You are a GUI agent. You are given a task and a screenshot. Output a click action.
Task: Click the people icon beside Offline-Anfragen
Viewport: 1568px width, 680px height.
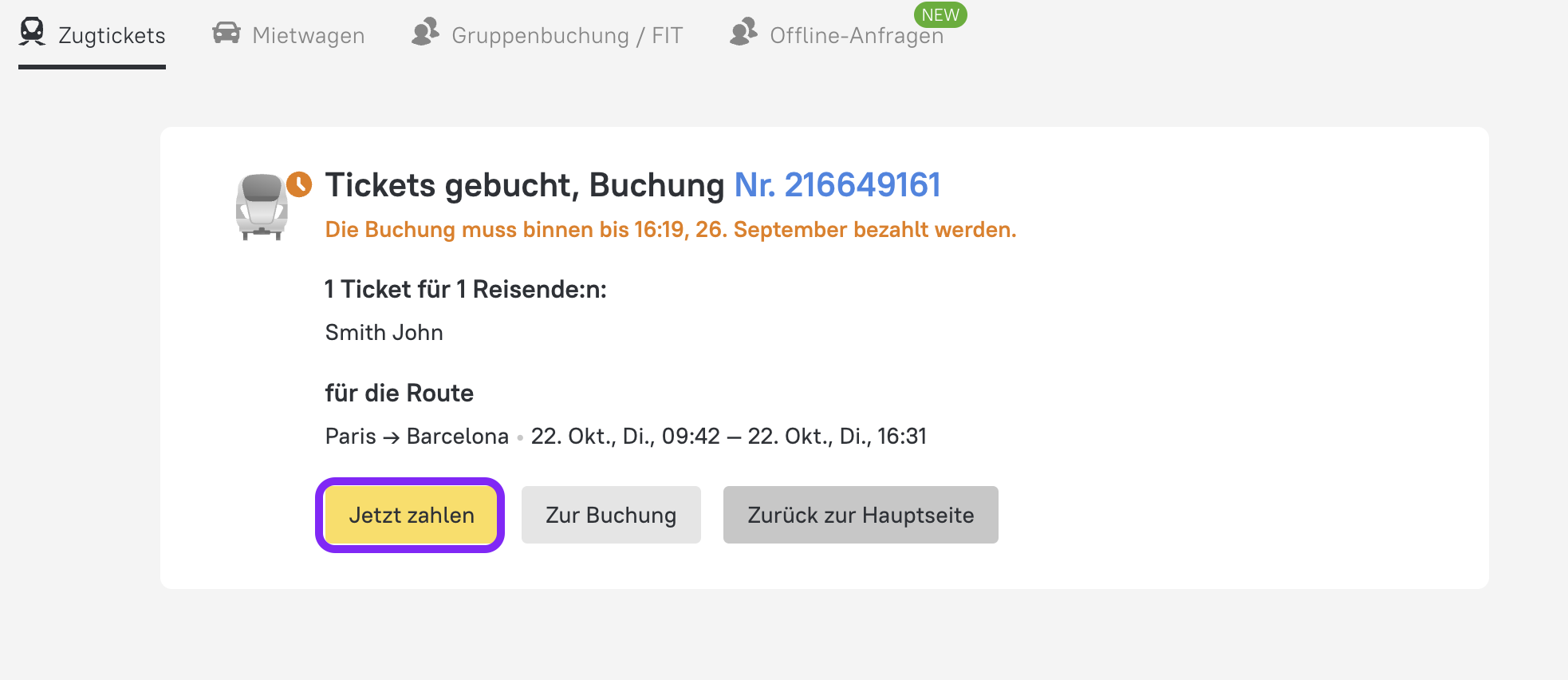pos(743,32)
